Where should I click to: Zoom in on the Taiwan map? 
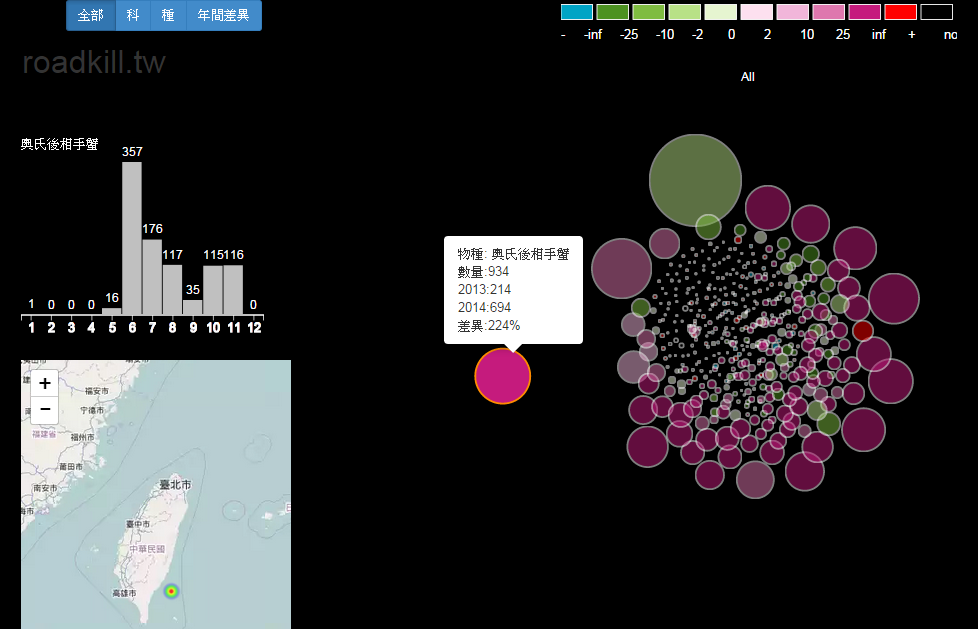tap(45, 383)
